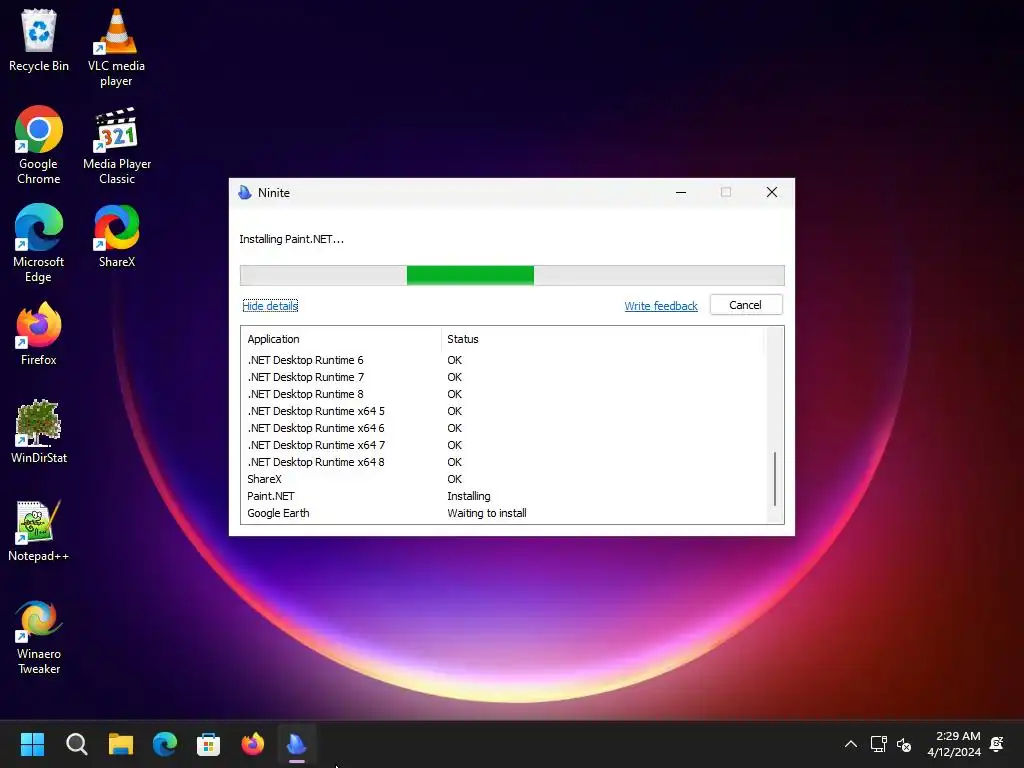This screenshot has height=768, width=1024.
Task: Open the Write feedback link
Action: tap(661, 306)
